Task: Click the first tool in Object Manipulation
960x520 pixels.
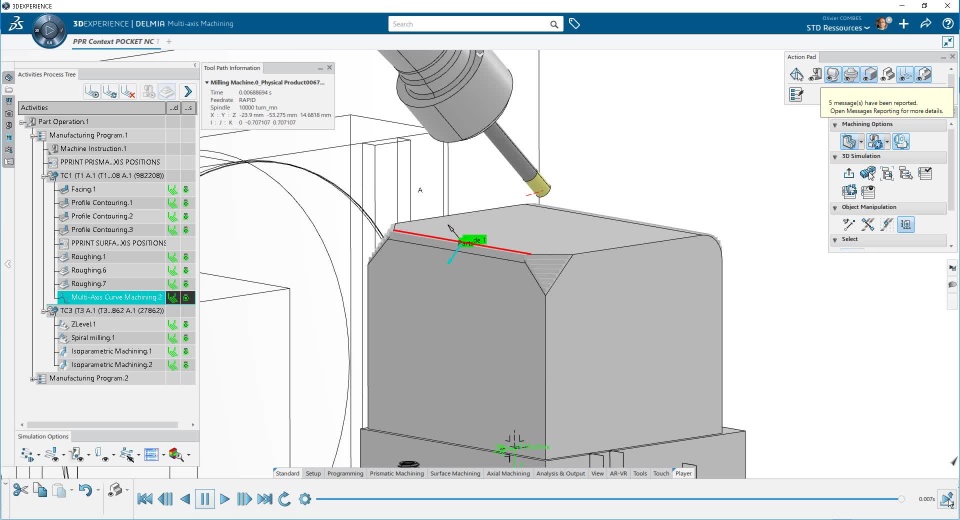Action: [849, 225]
